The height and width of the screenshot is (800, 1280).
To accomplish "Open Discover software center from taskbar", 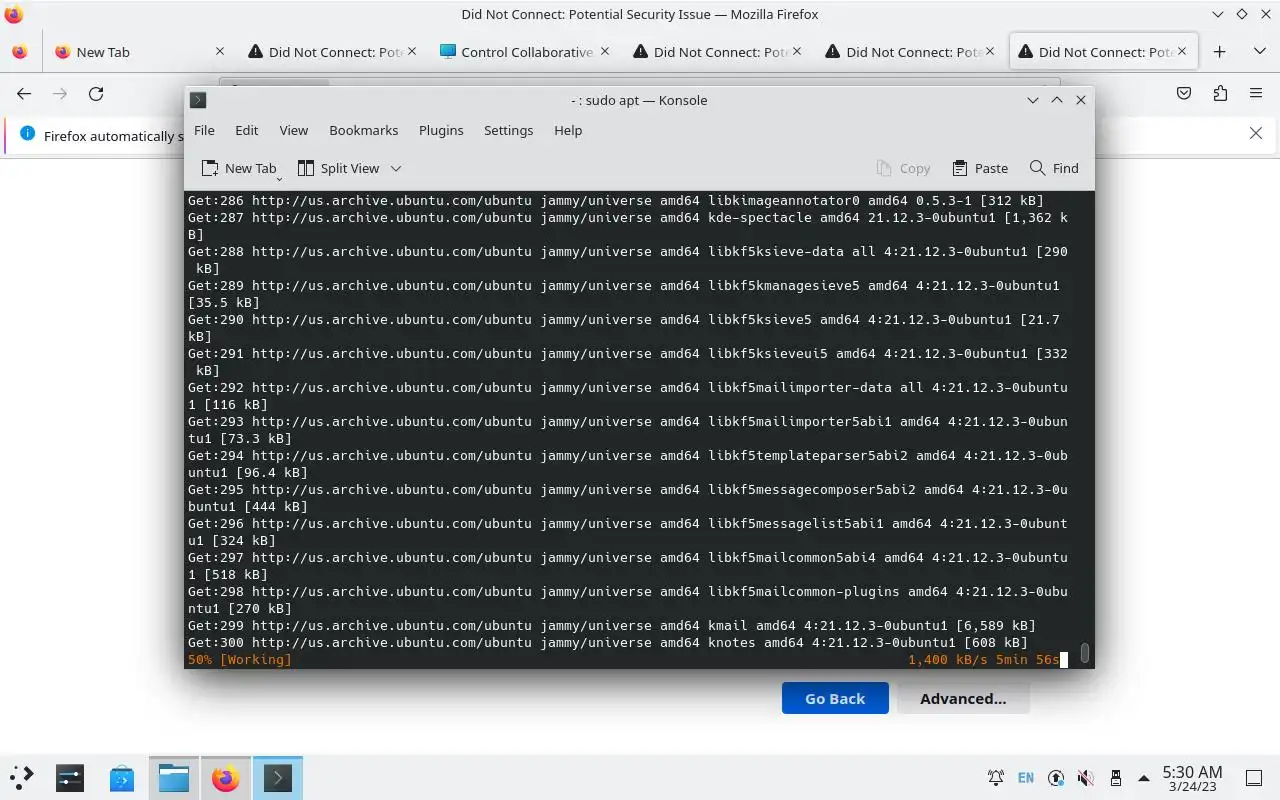I will click(122, 777).
